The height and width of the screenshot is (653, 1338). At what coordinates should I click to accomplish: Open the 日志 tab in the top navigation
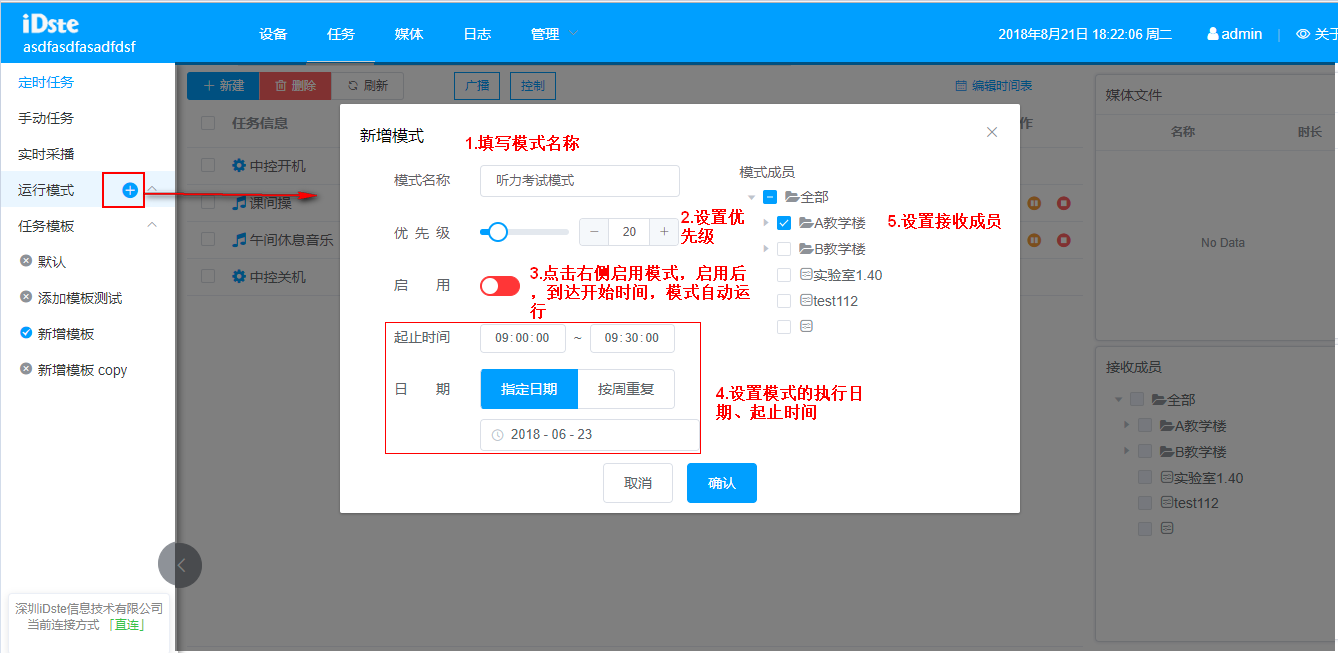[477, 34]
